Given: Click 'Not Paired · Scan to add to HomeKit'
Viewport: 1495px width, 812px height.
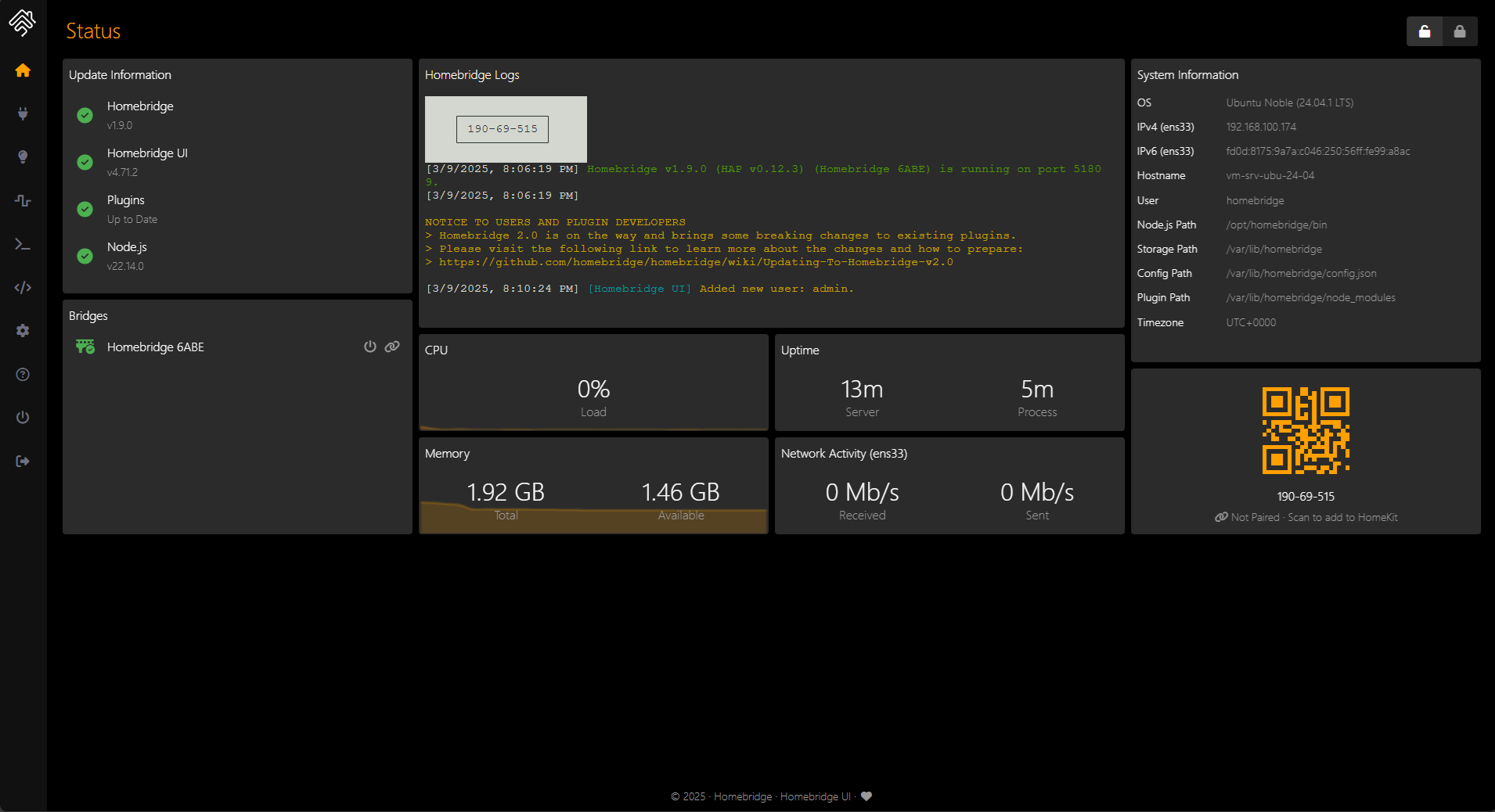Looking at the screenshot, I should tap(1306, 517).
